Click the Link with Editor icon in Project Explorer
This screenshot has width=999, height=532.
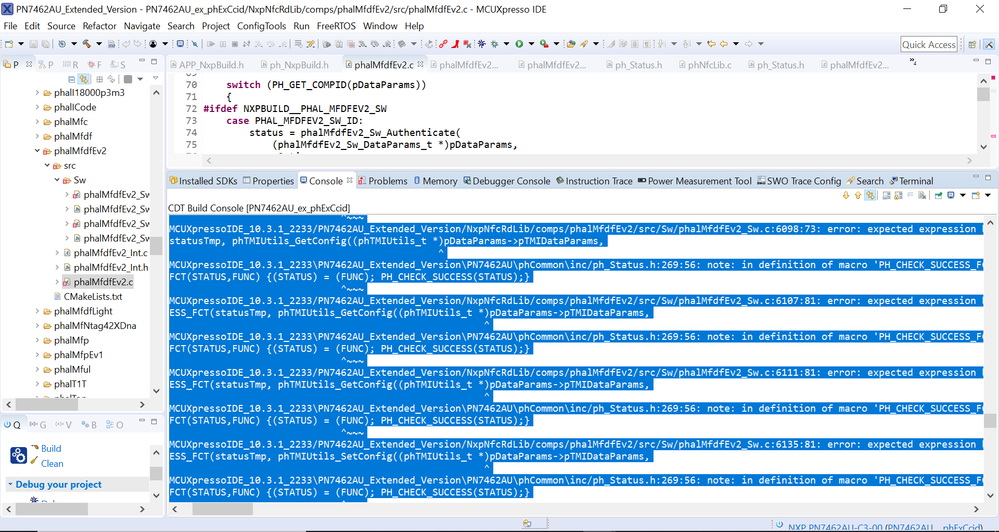83,79
